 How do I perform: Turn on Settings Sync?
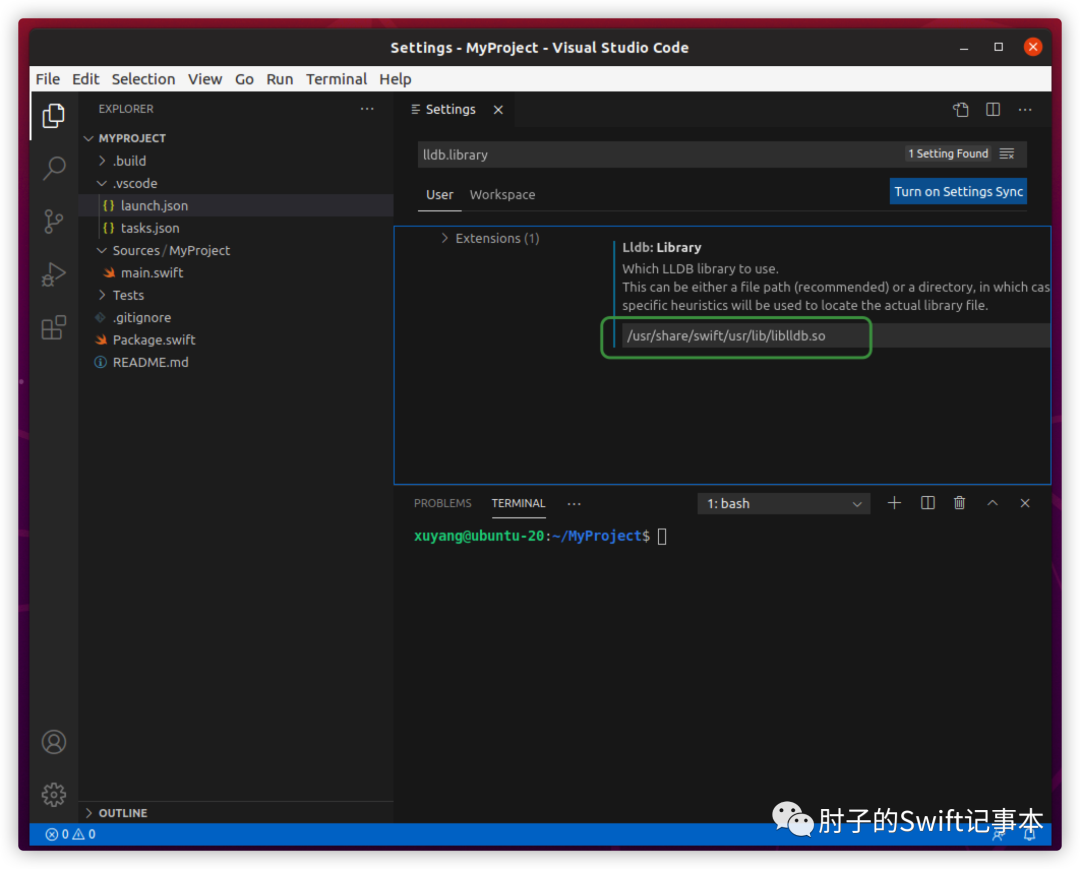(958, 191)
